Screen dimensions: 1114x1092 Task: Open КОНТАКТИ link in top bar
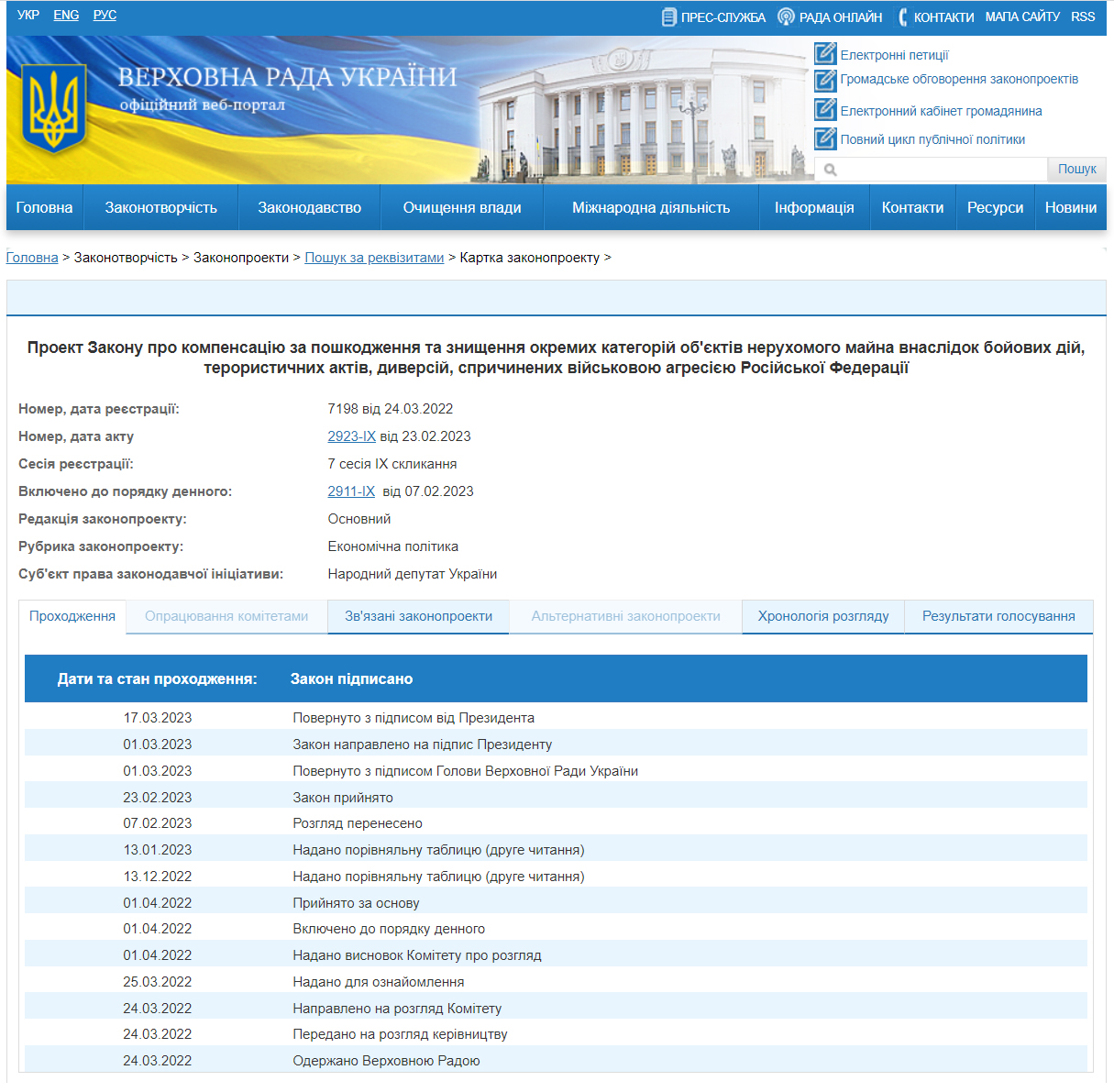(943, 17)
